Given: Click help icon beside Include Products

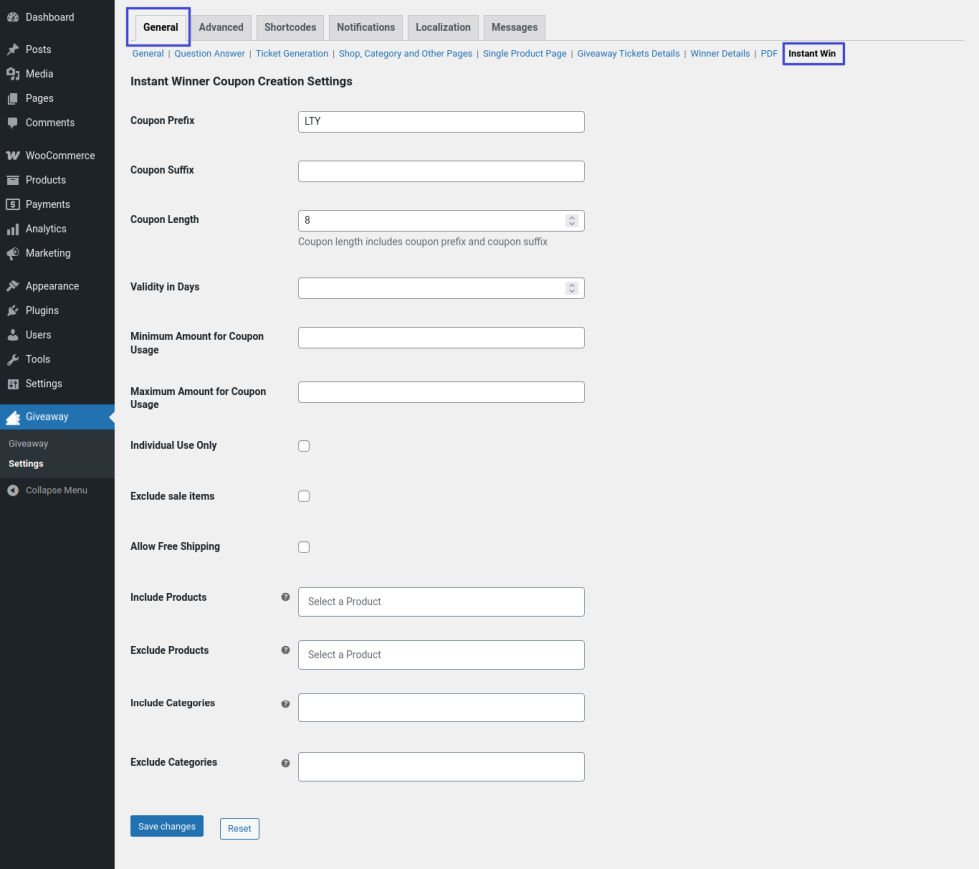Looking at the screenshot, I should click(285, 597).
